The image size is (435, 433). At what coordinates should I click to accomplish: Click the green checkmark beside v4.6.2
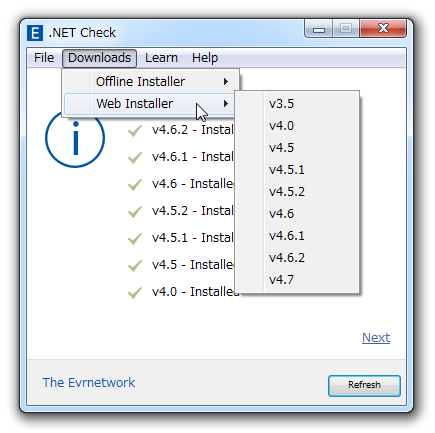pyautogui.click(x=135, y=130)
